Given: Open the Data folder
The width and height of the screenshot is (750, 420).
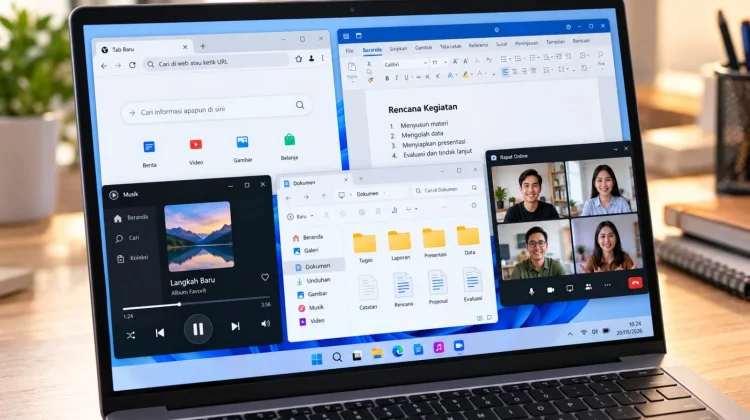Looking at the screenshot, I should point(469,240).
